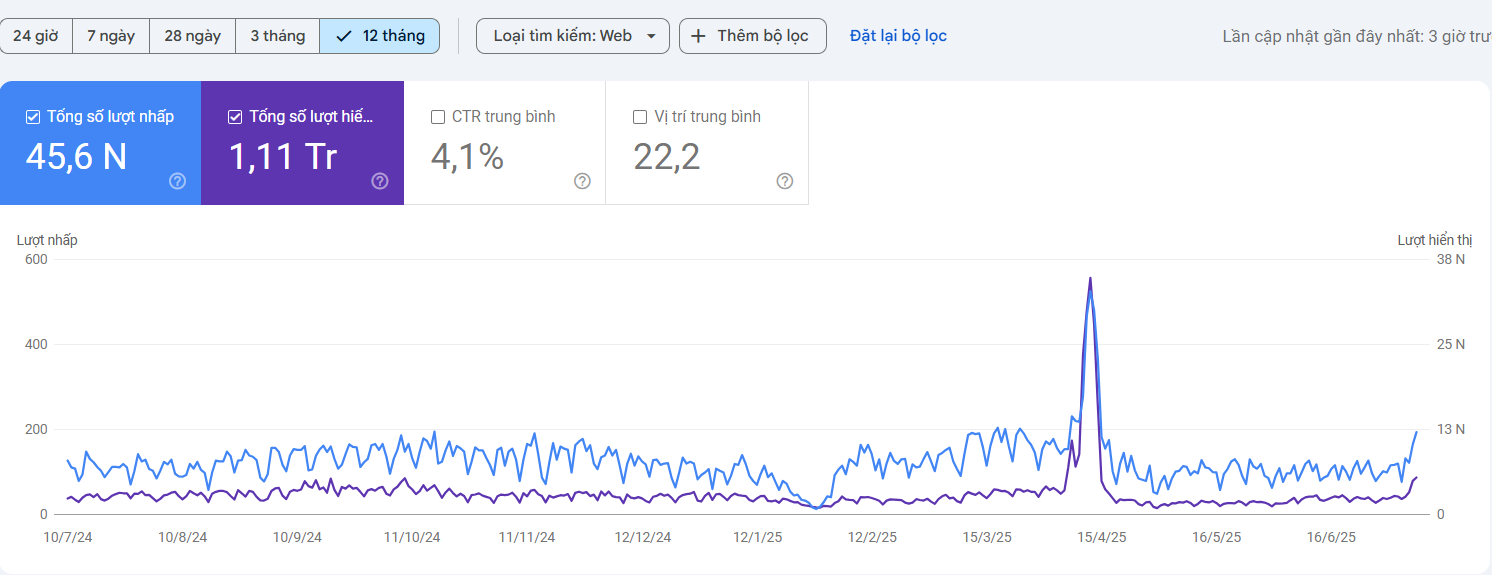This screenshot has width=1492, height=575.
Task: Click the 22,2 average position value
Action: [x=666, y=157]
